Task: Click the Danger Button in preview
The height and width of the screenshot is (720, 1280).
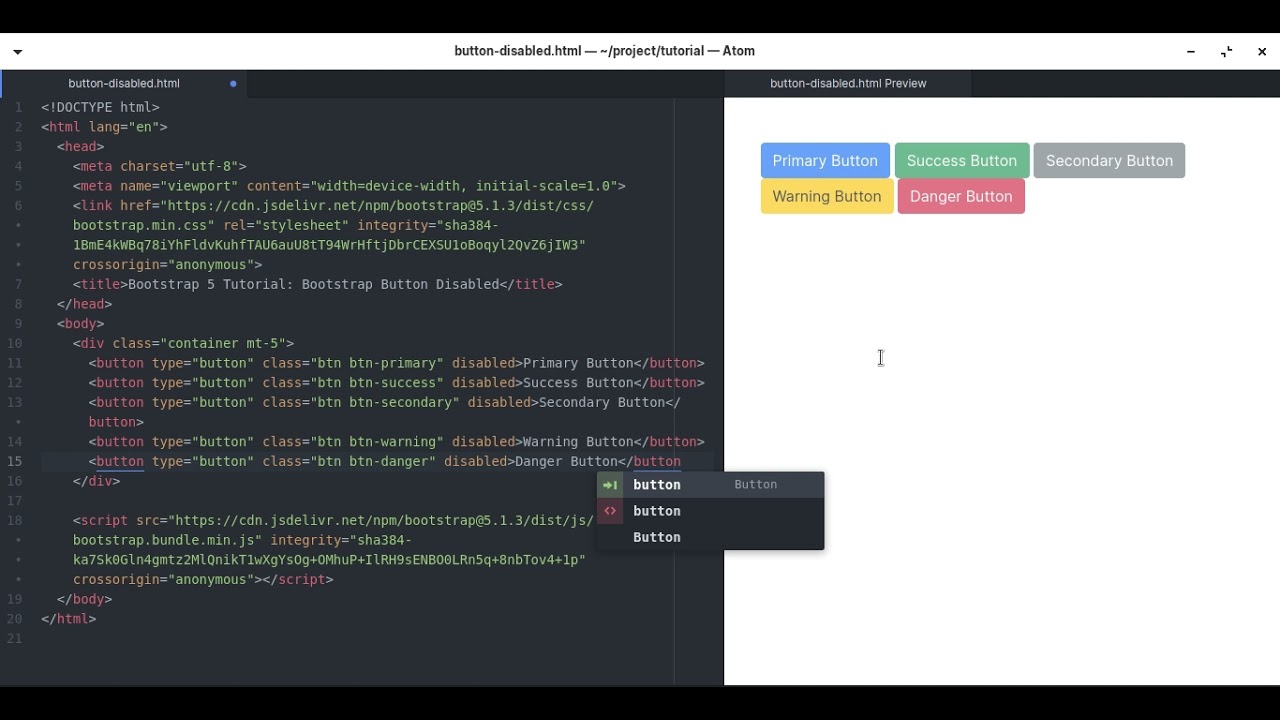Action: tap(961, 196)
